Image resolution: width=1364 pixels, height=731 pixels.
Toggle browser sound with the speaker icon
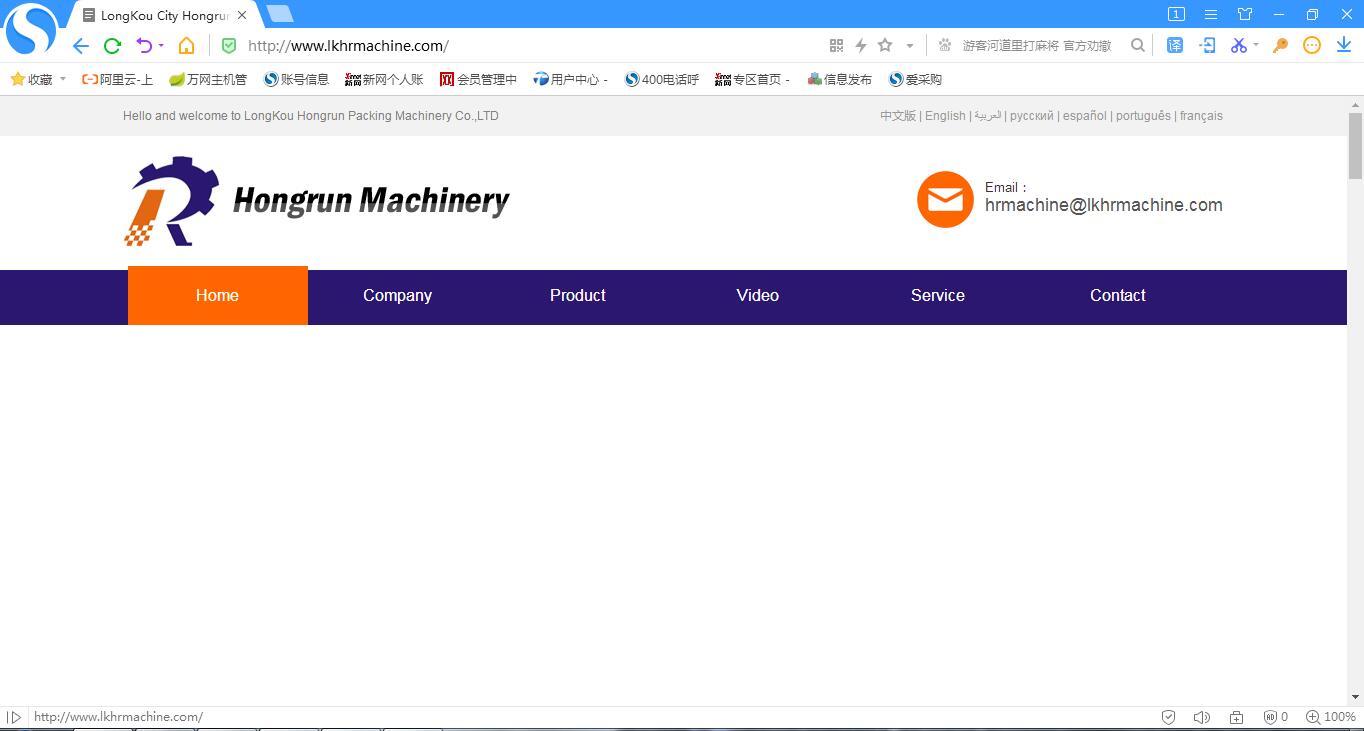[x=1201, y=717]
